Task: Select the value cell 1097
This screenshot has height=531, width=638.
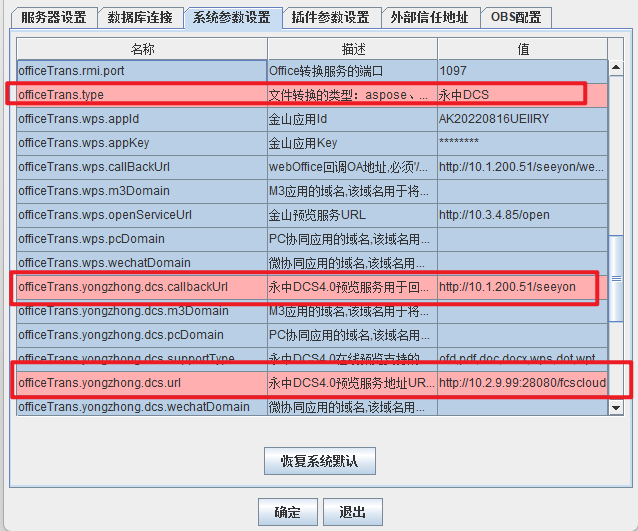Action: tap(523, 71)
